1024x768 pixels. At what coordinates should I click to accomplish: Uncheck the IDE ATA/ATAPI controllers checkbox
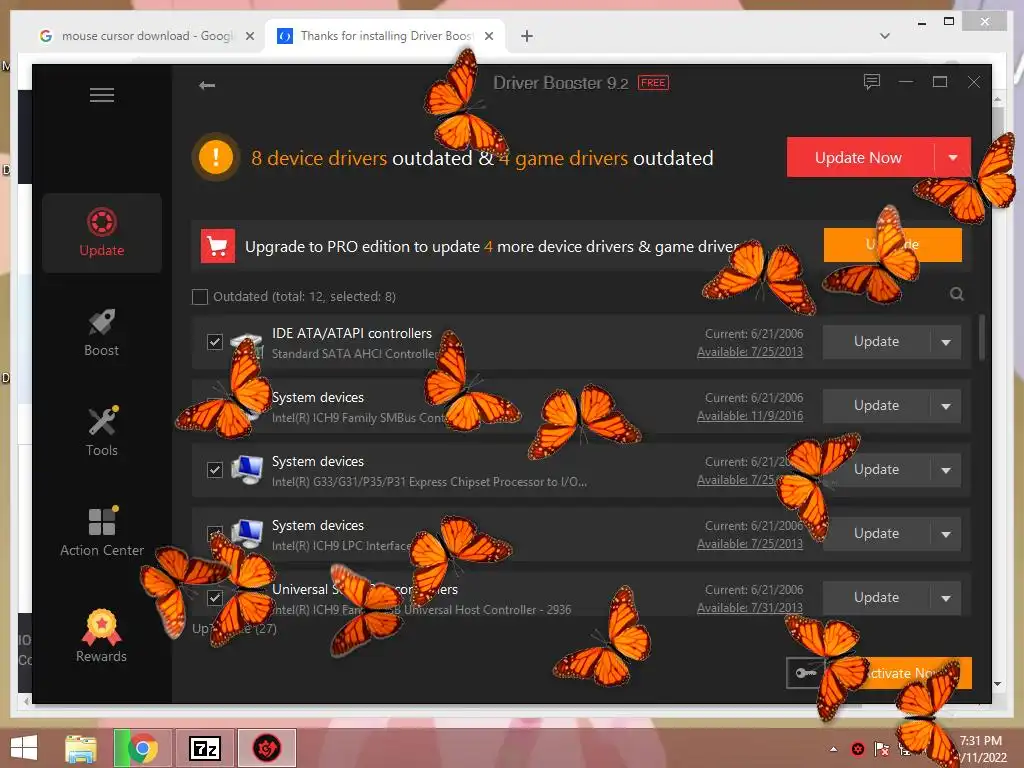click(215, 342)
